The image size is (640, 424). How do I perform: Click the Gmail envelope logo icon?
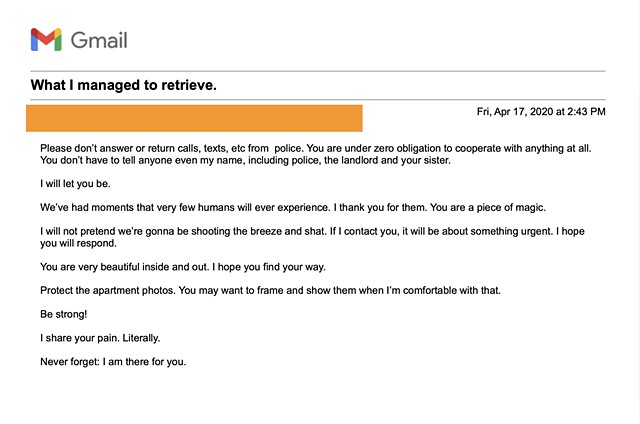46,40
